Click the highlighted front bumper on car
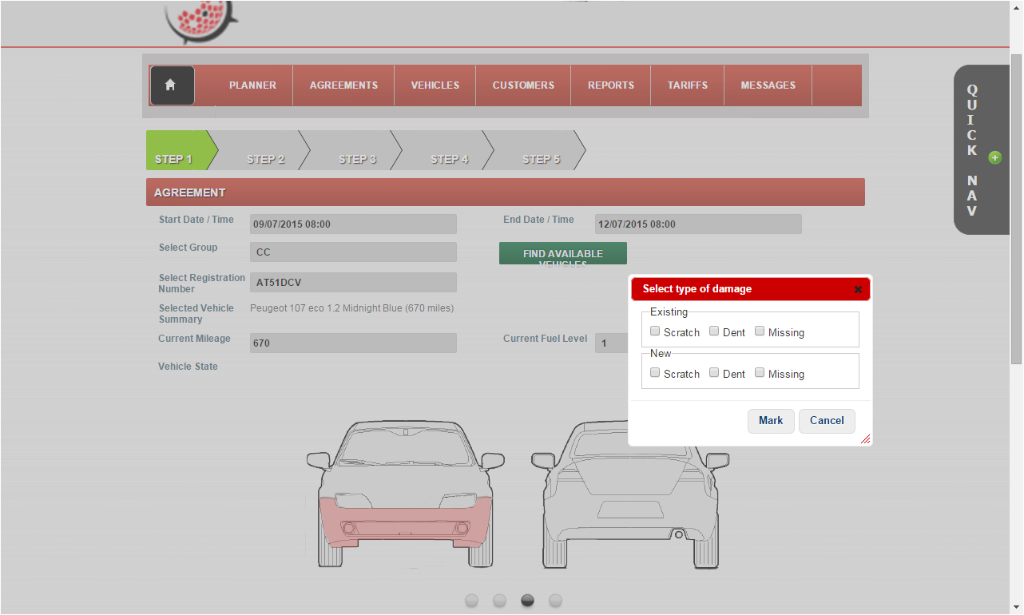The height and width of the screenshot is (615, 1024). pyautogui.click(x=404, y=520)
